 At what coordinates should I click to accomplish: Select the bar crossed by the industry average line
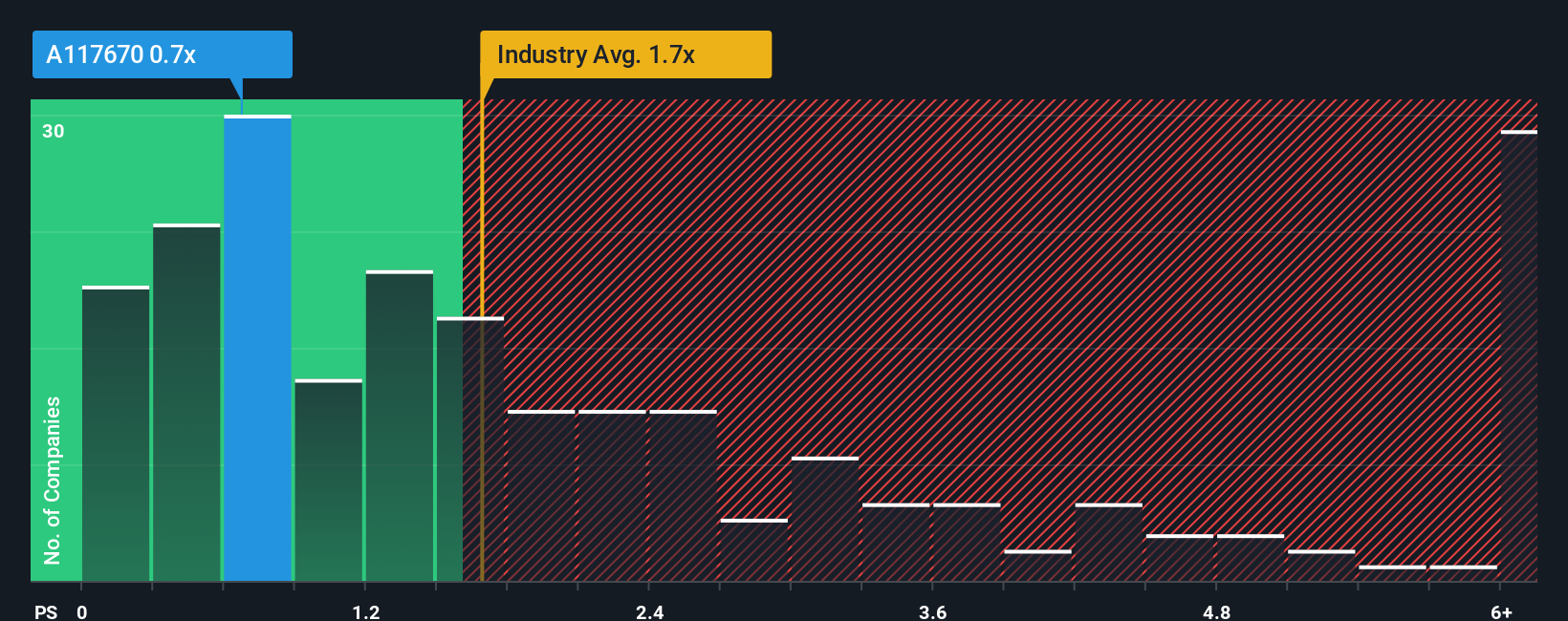point(470,449)
